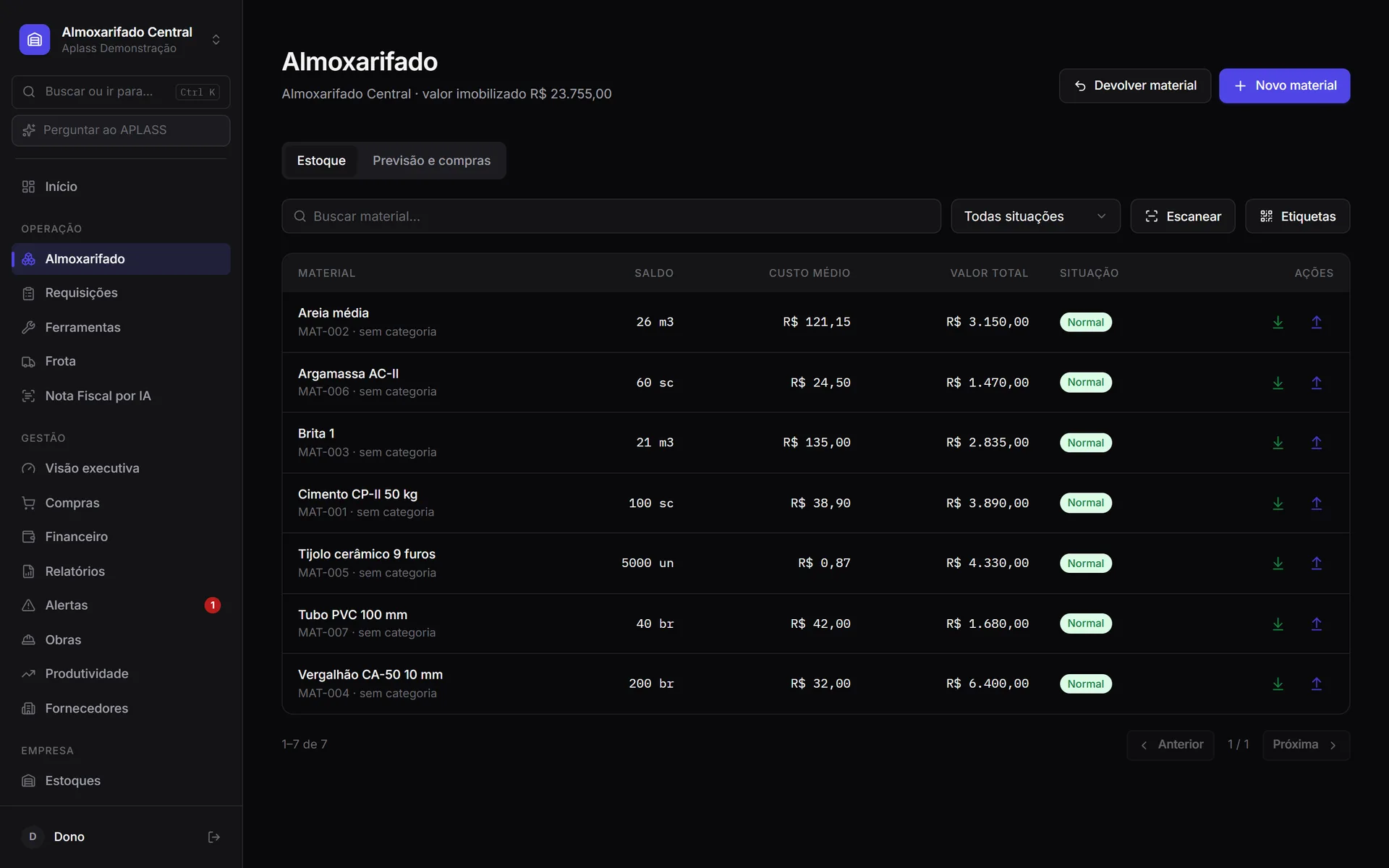
Task: Click the R$ 6.400,00 total value cell
Action: 987,684
